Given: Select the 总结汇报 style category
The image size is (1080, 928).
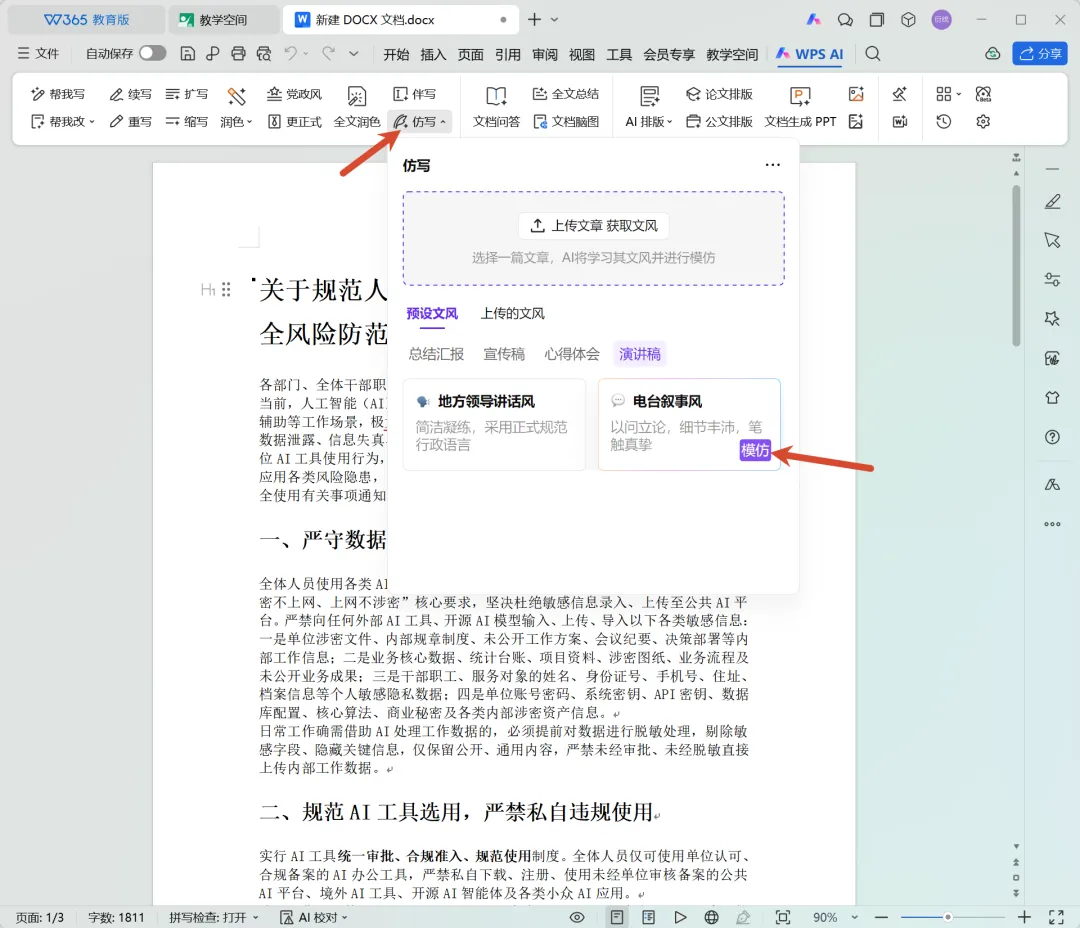Looking at the screenshot, I should 436,354.
